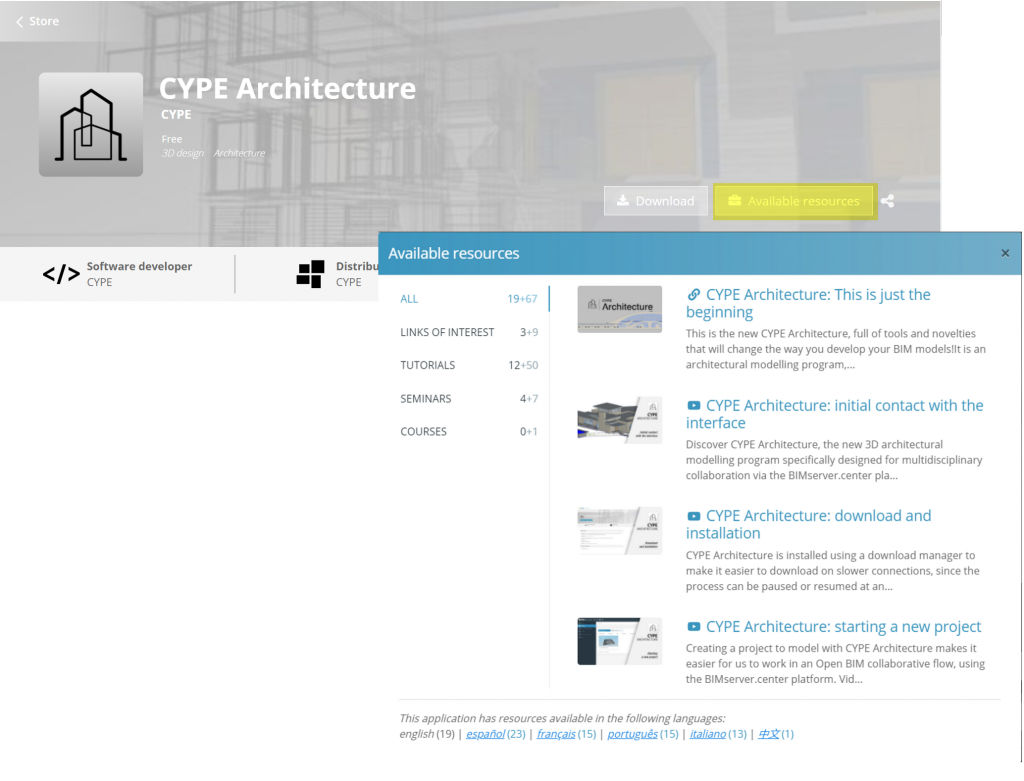Image resolution: width=1024 pixels, height=781 pixels.
Task: Click video icon beside 'download and installation'
Action: (694, 516)
